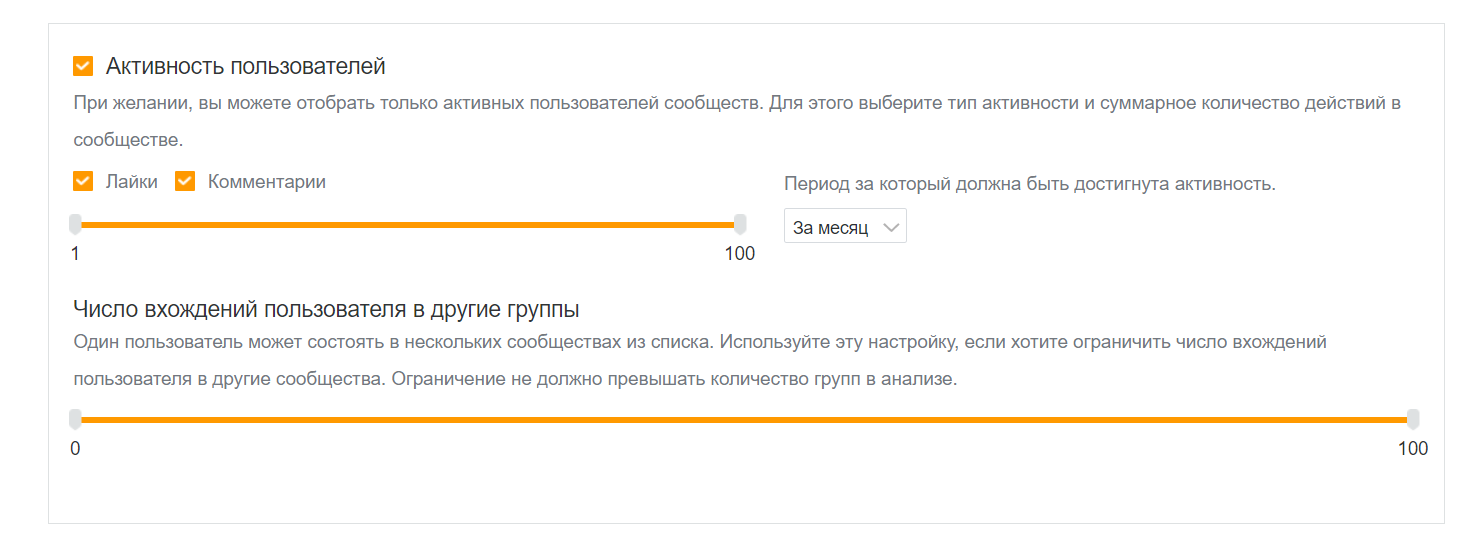Click the Лайки label text
1464x544 pixels.
pos(131,182)
